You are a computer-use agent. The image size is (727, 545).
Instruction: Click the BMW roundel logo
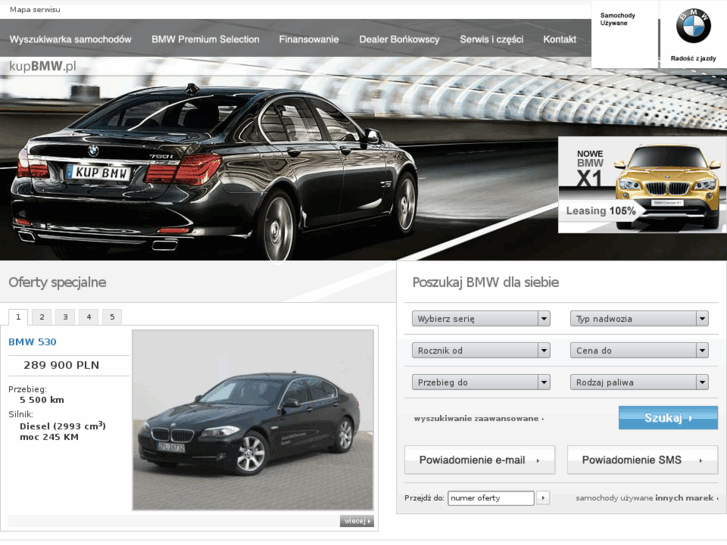click(693, 27)
